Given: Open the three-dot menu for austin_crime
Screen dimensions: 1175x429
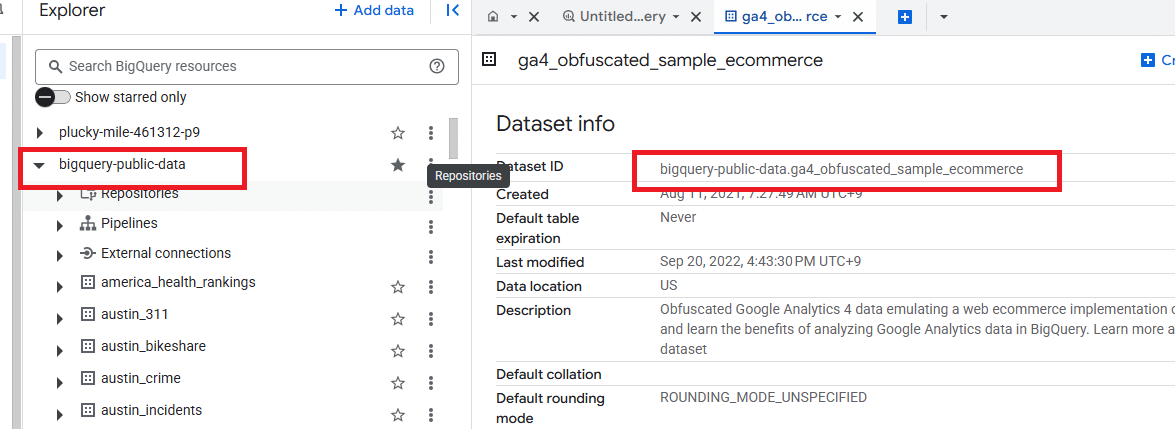Looking at the screenshot, I should point(431,382).
